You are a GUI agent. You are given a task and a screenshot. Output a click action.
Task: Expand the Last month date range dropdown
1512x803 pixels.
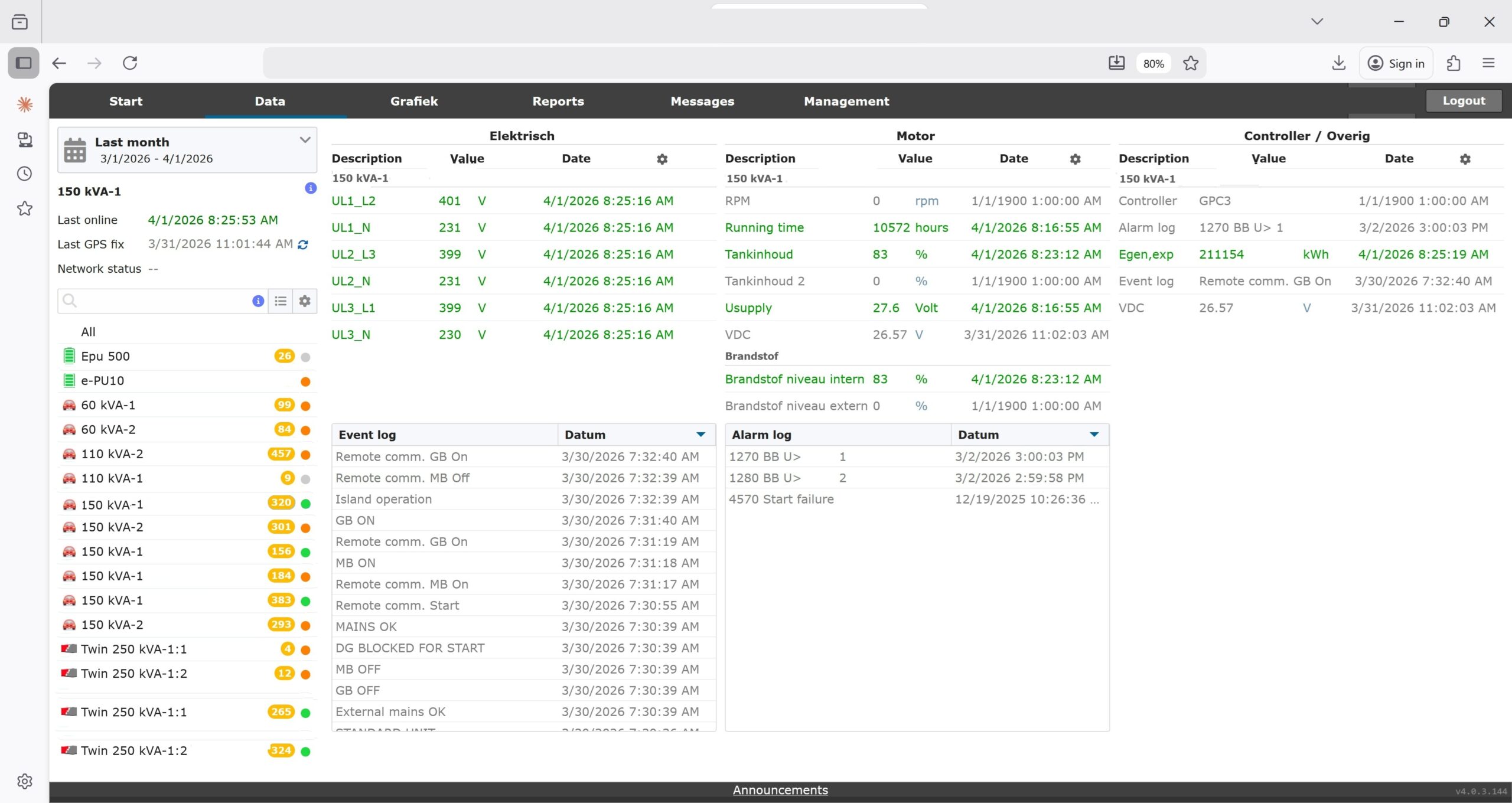(305, 140)
